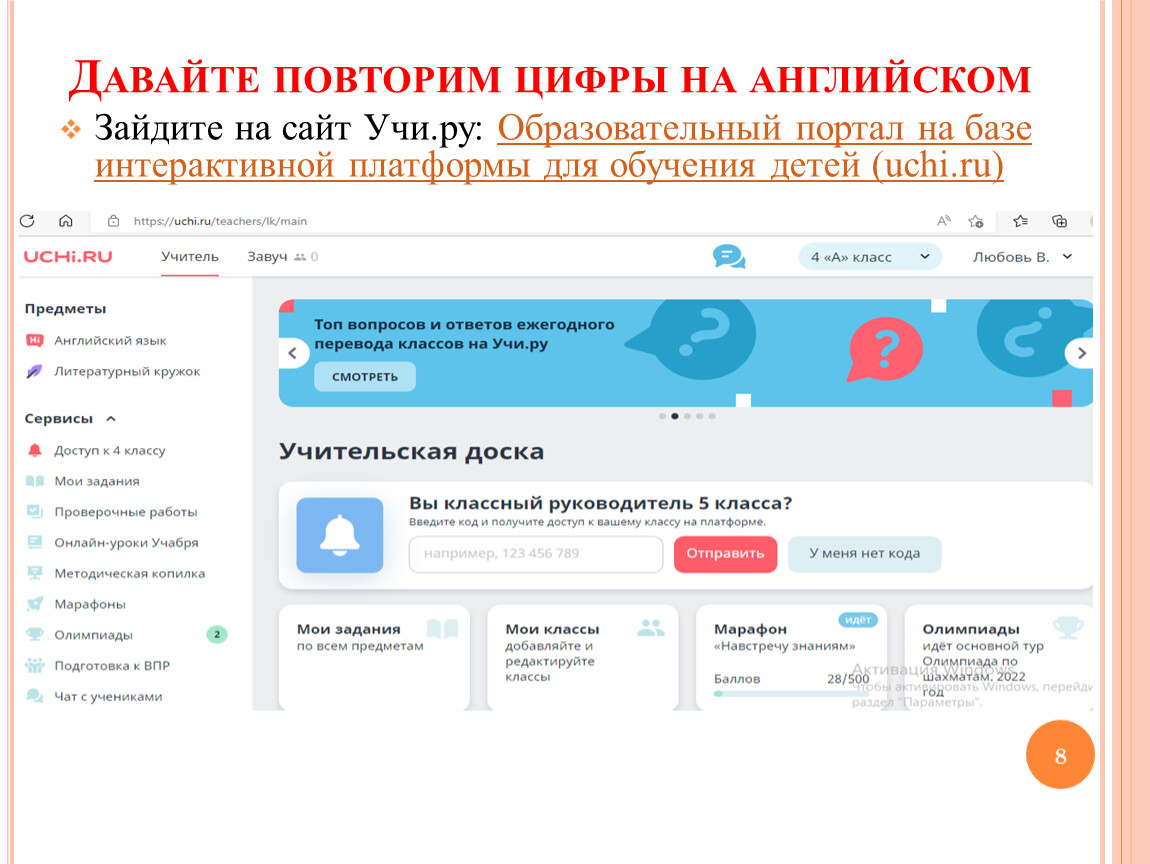
Task: Open Доступ к 4 классу service
Action: coord(109,450)
